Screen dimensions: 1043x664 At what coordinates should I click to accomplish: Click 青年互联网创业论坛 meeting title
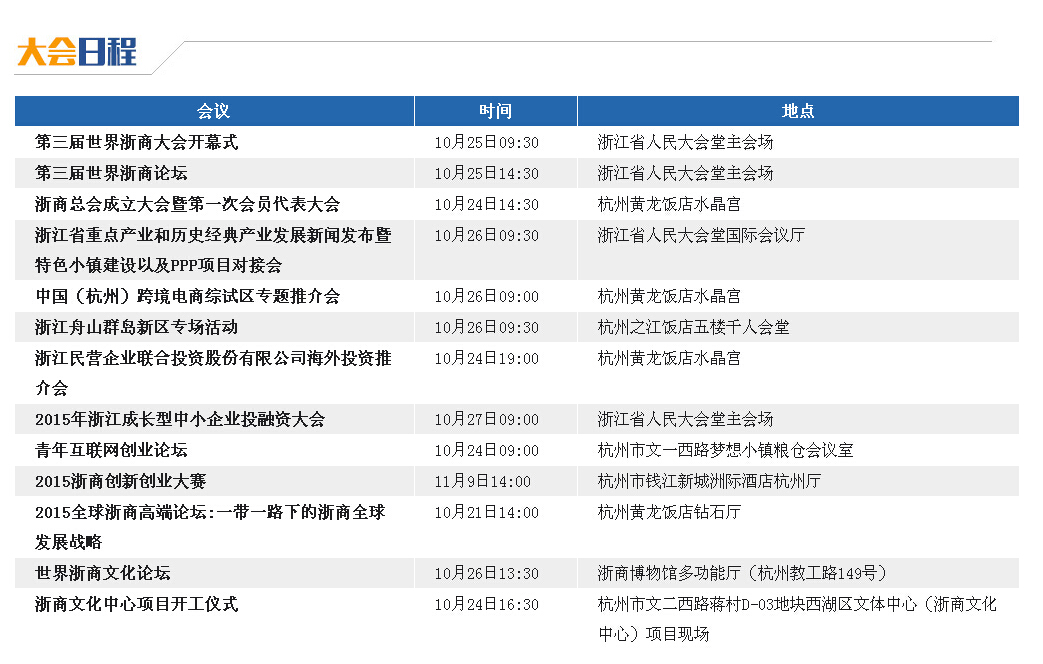coord(111,450)
